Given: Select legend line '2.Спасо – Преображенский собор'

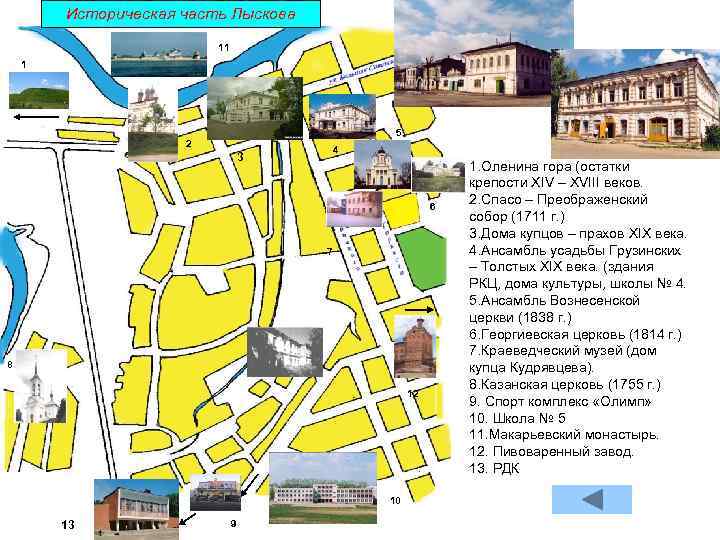Looking at the screenshot, I should [558, 208].
